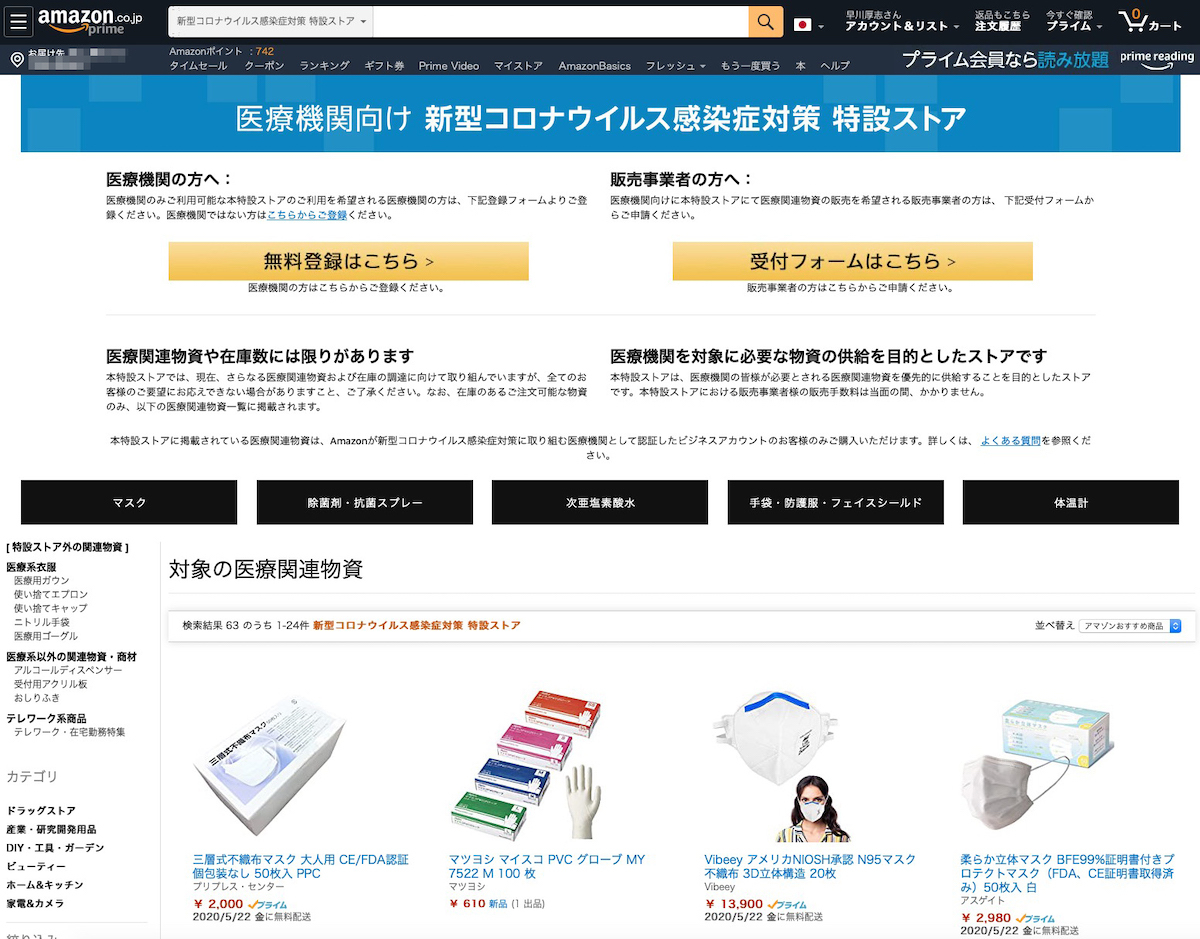Open アルコールディスペンサー in sidebar
1200x939 pixels.
tap(68, 670)
